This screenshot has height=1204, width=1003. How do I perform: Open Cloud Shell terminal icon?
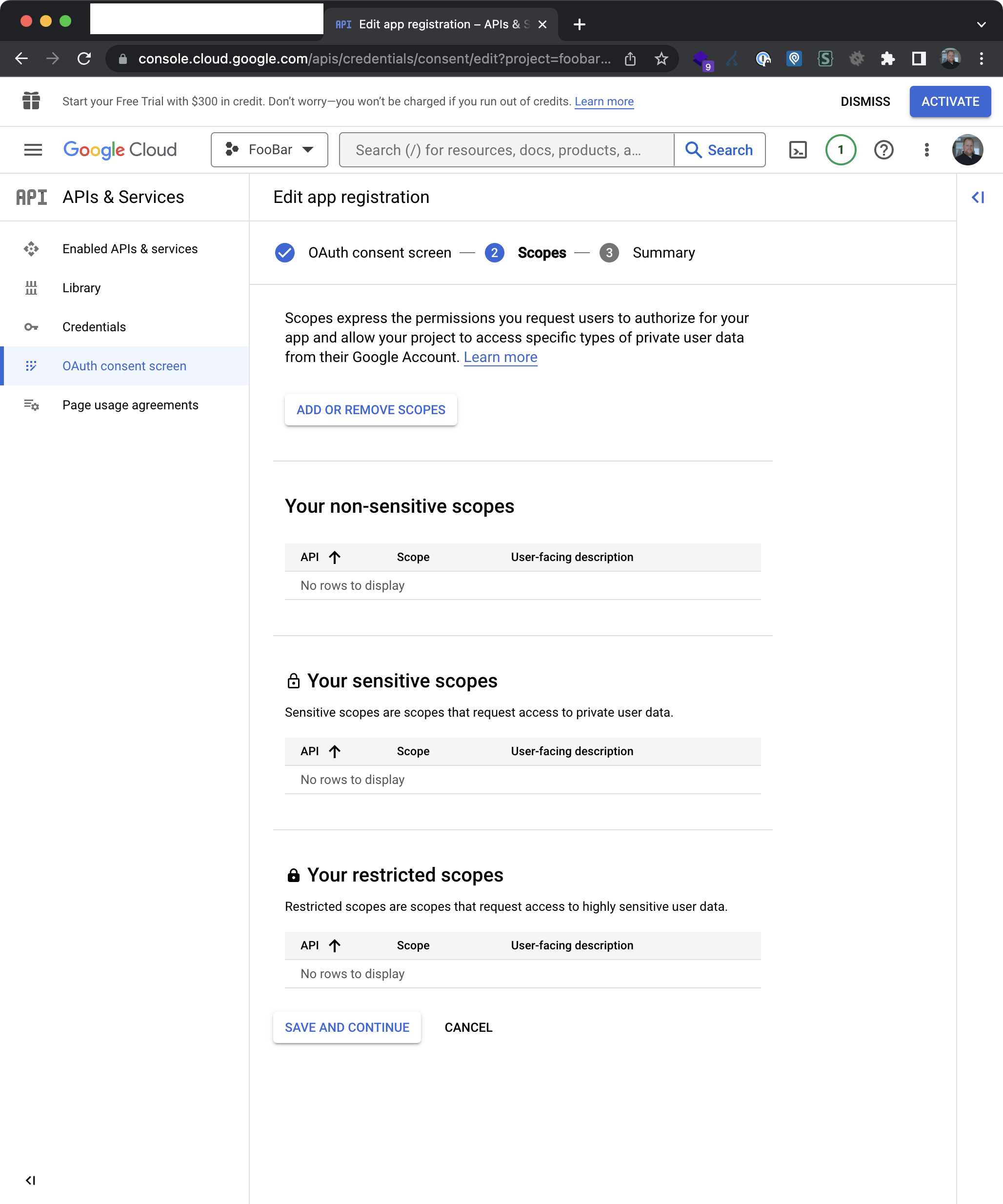click(798, 150)
